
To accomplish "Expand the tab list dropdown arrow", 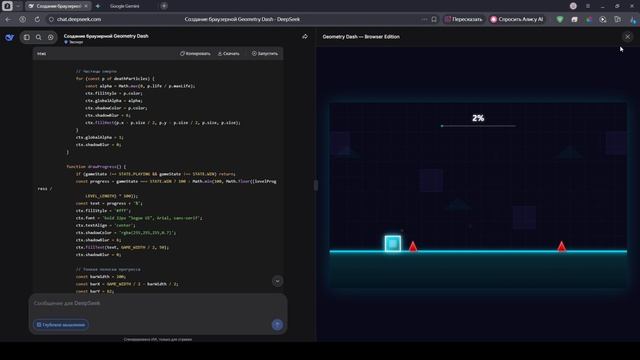I will (18, 6).
